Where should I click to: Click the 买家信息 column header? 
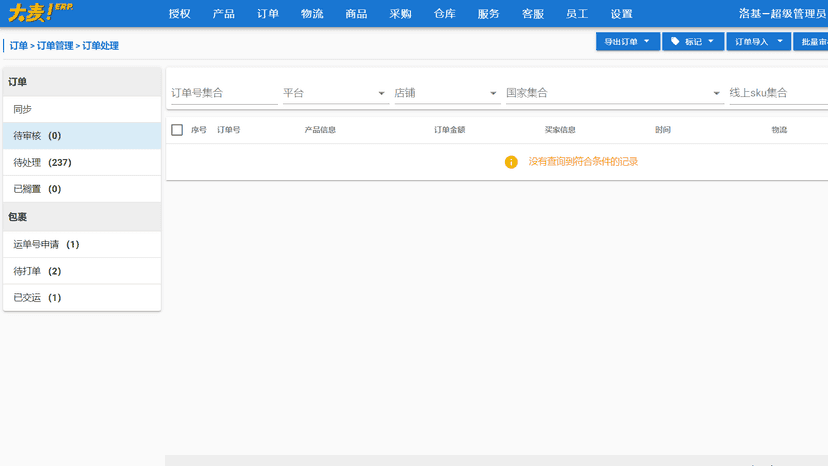(560, 130)
